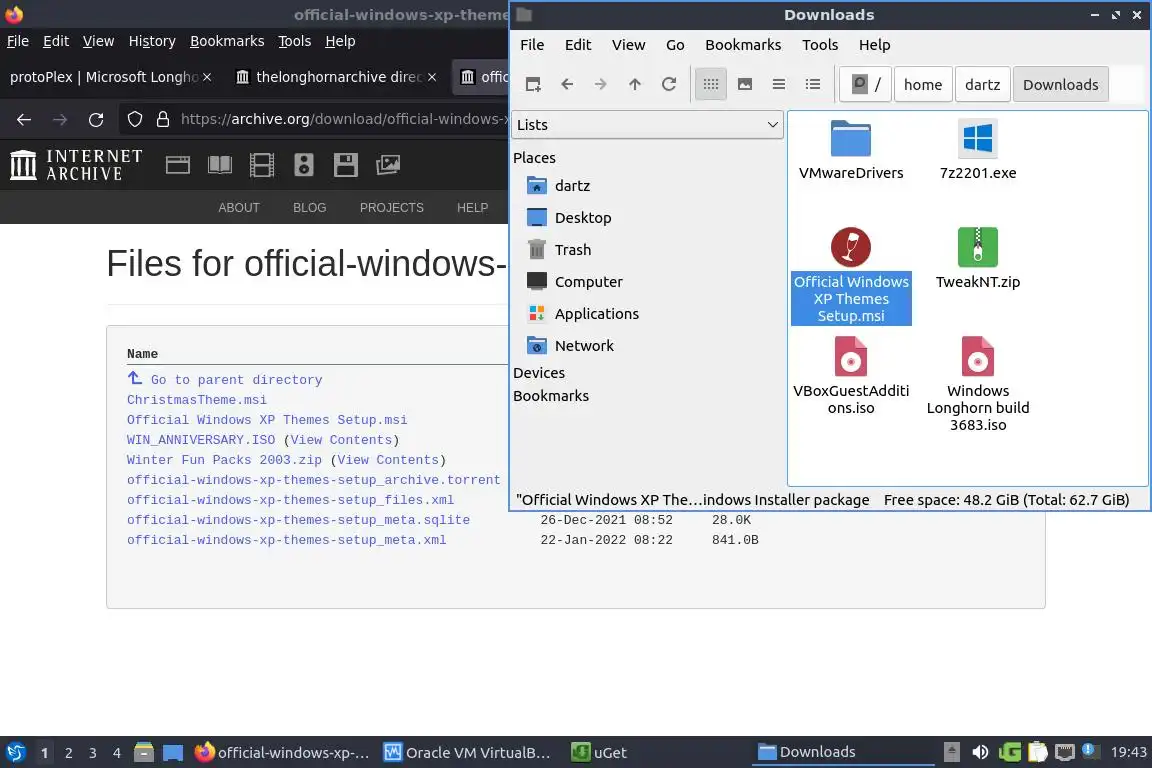
Task: Reload the archive.org page in Firefox
Action: [x=96, y=119]
